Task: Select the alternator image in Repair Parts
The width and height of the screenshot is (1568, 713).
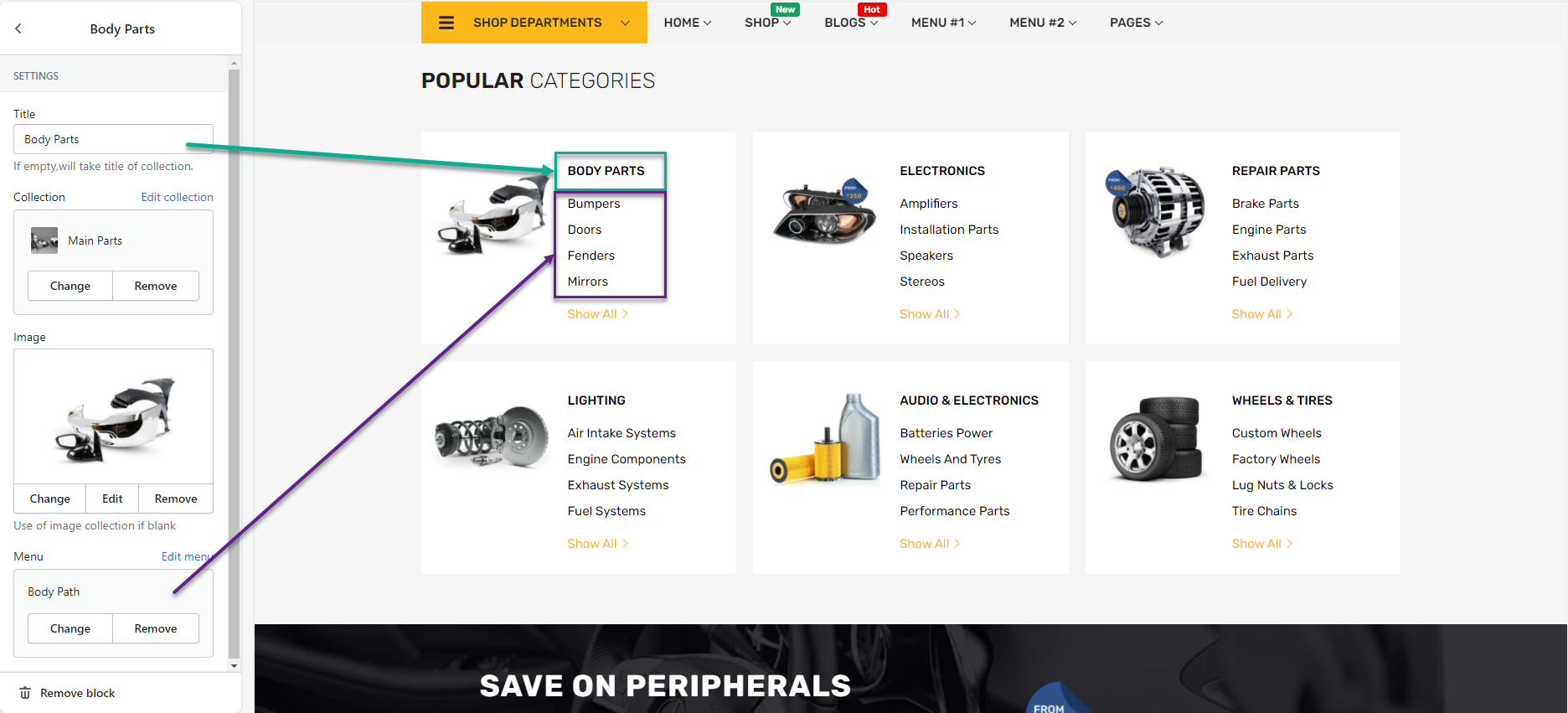Action: 1155,210
